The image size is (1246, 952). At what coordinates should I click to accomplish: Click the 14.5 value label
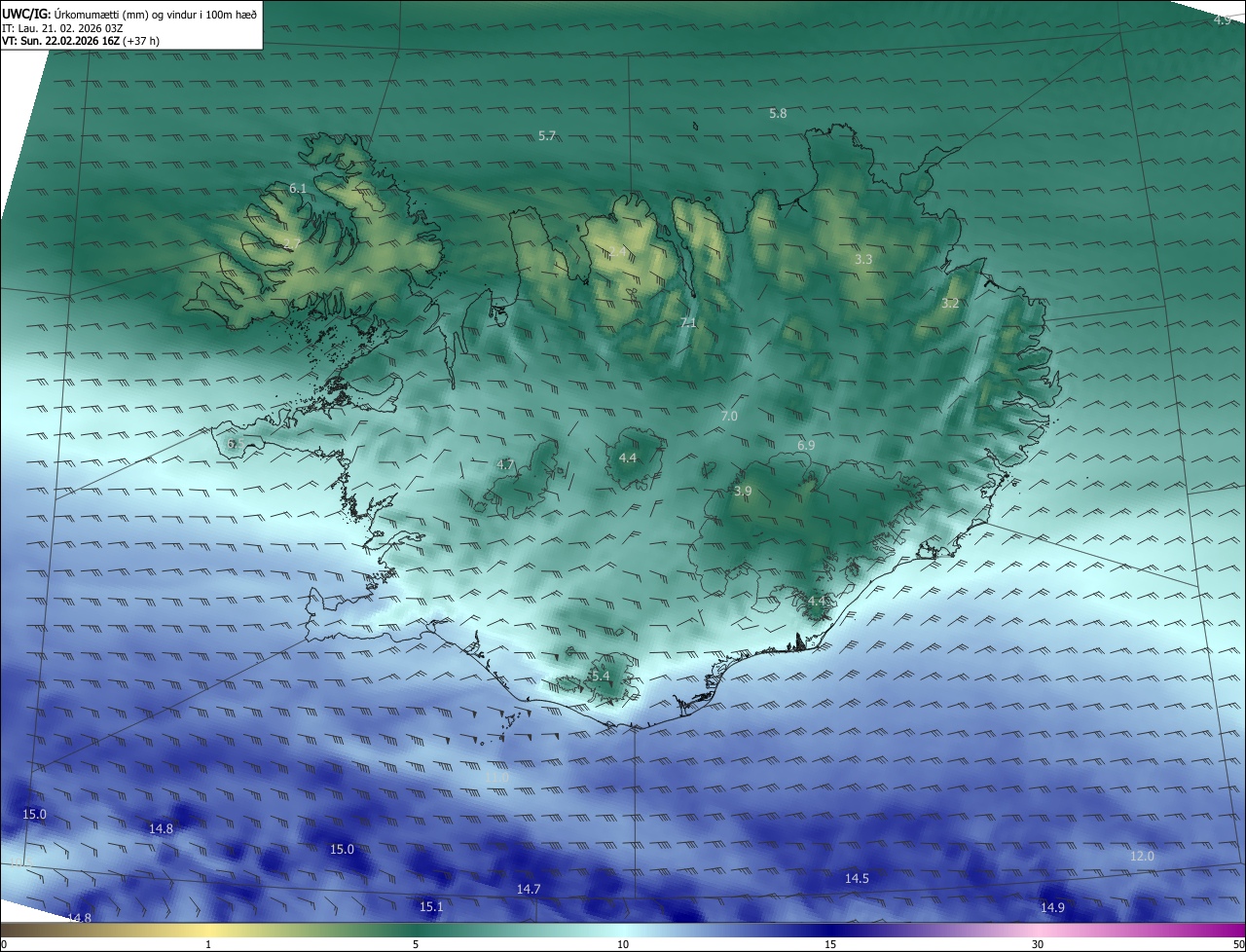click(x=857, y=879)
